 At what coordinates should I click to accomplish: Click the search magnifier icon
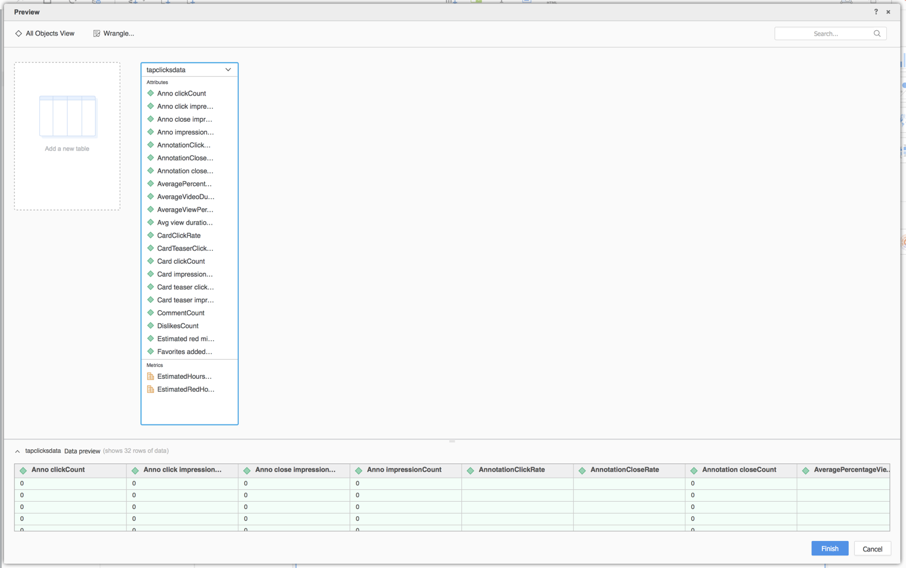pyautogui.click(x=877, y=34)
